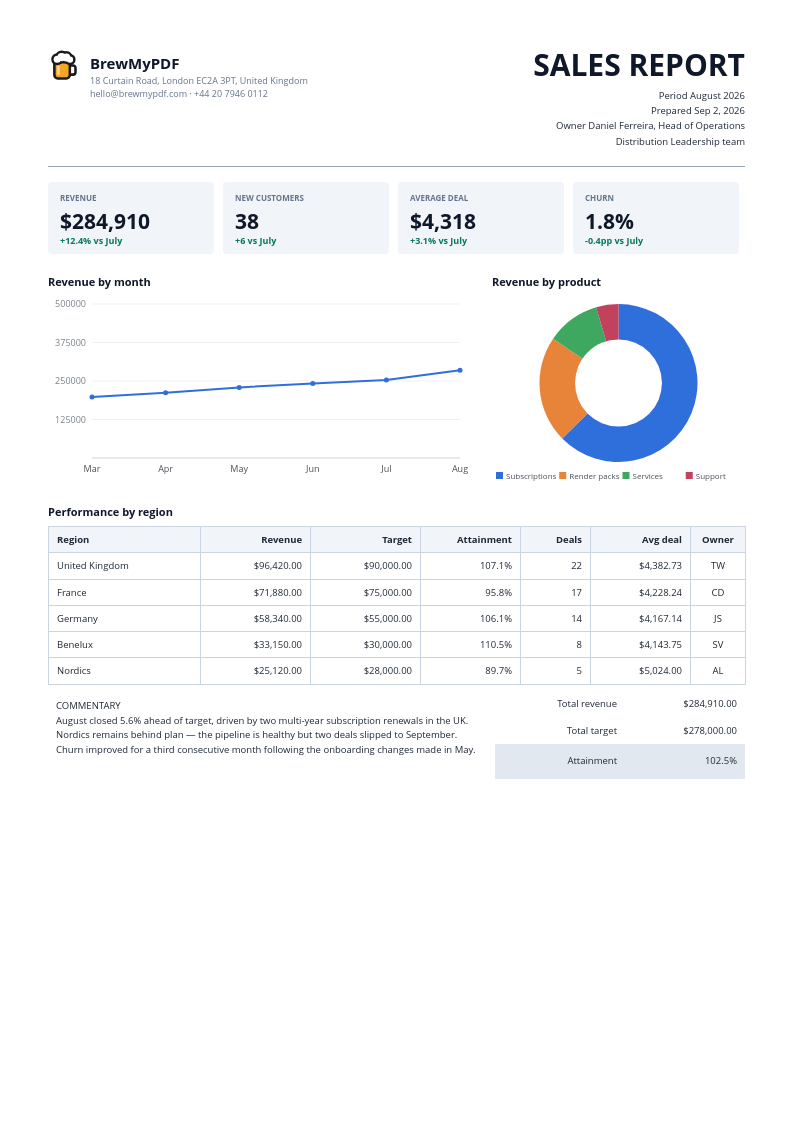
Task: Click the SALES REPORT title
Action: [x=639, y=65]
